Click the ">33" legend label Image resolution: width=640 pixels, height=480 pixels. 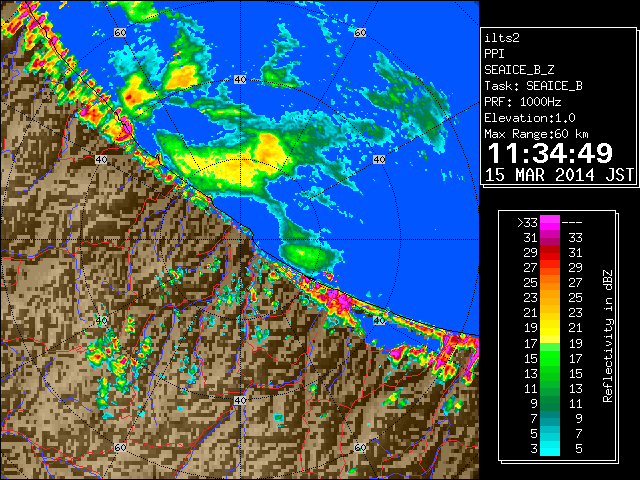(x=527, y=223)
